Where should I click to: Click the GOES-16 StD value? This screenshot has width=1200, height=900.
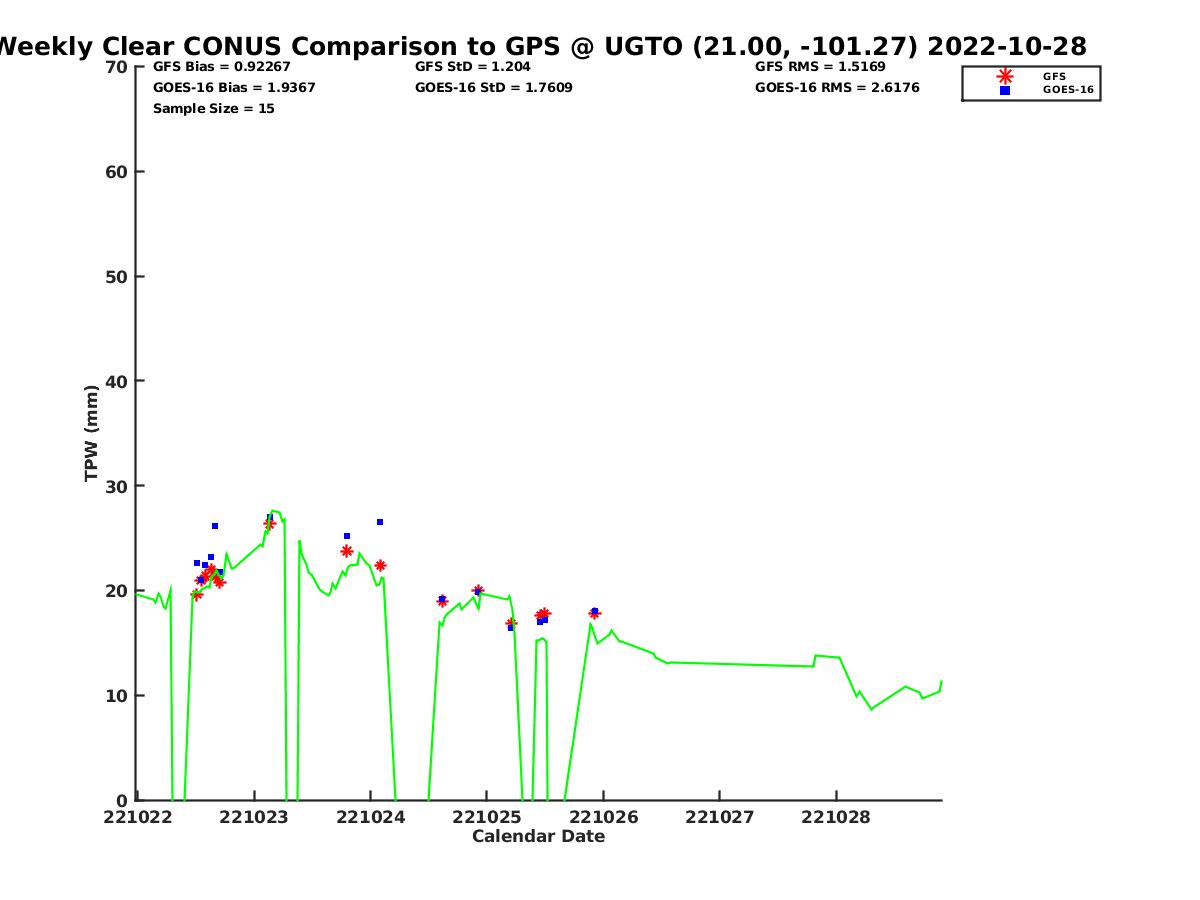(x=493, y=88)
